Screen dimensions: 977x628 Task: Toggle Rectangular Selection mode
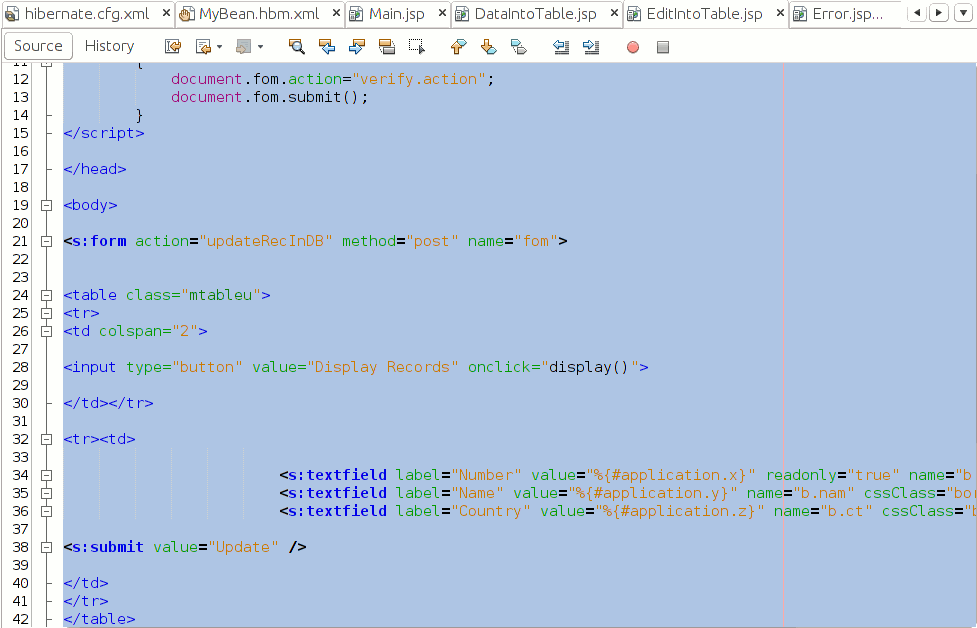click(x=416, y=46)
